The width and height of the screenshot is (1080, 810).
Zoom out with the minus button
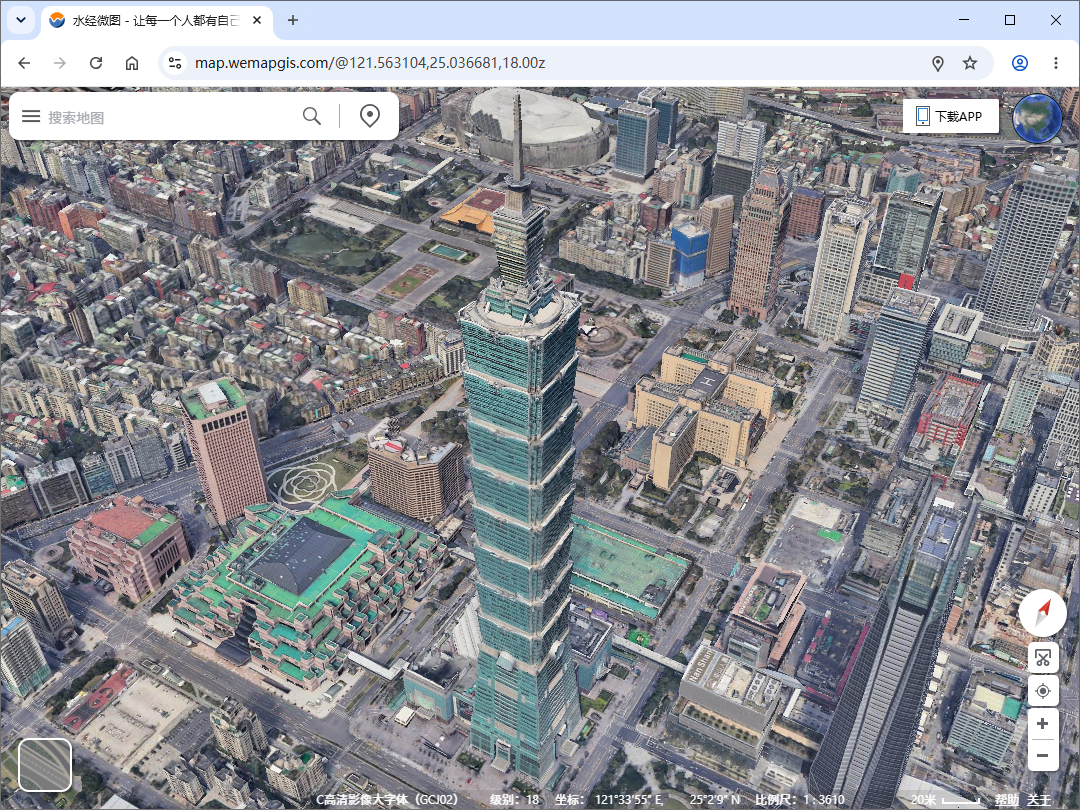click(1043, 756)
